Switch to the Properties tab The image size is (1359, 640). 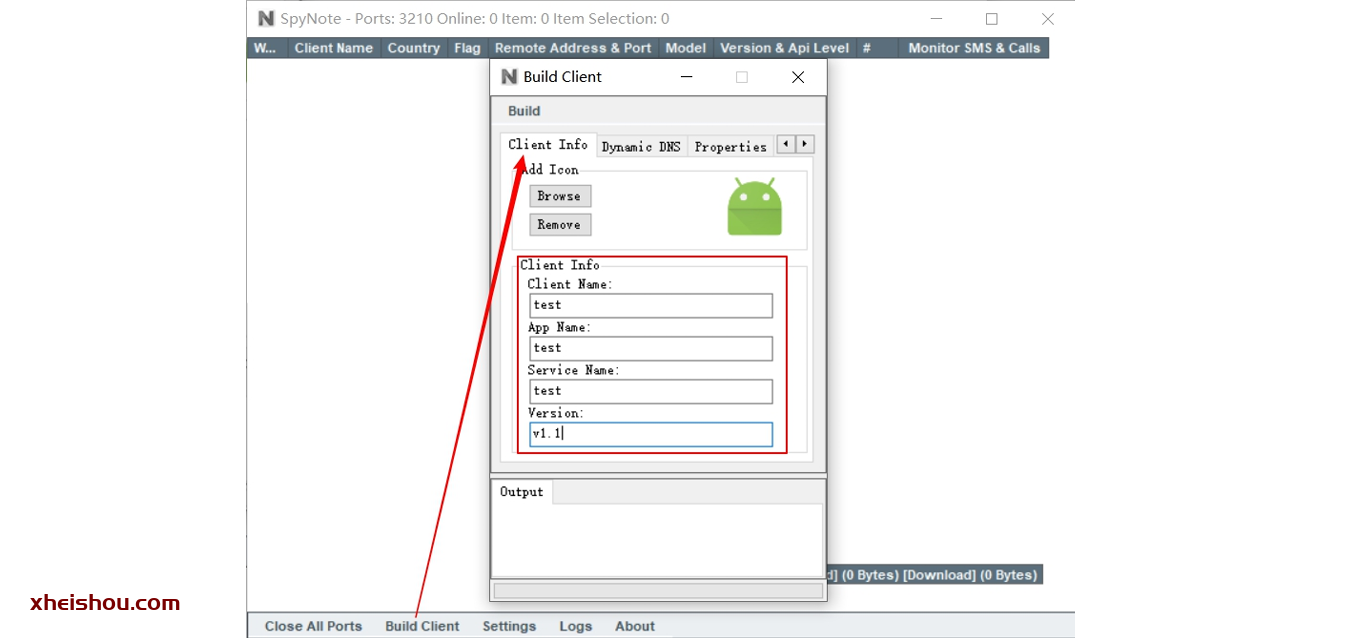(731, 147)
